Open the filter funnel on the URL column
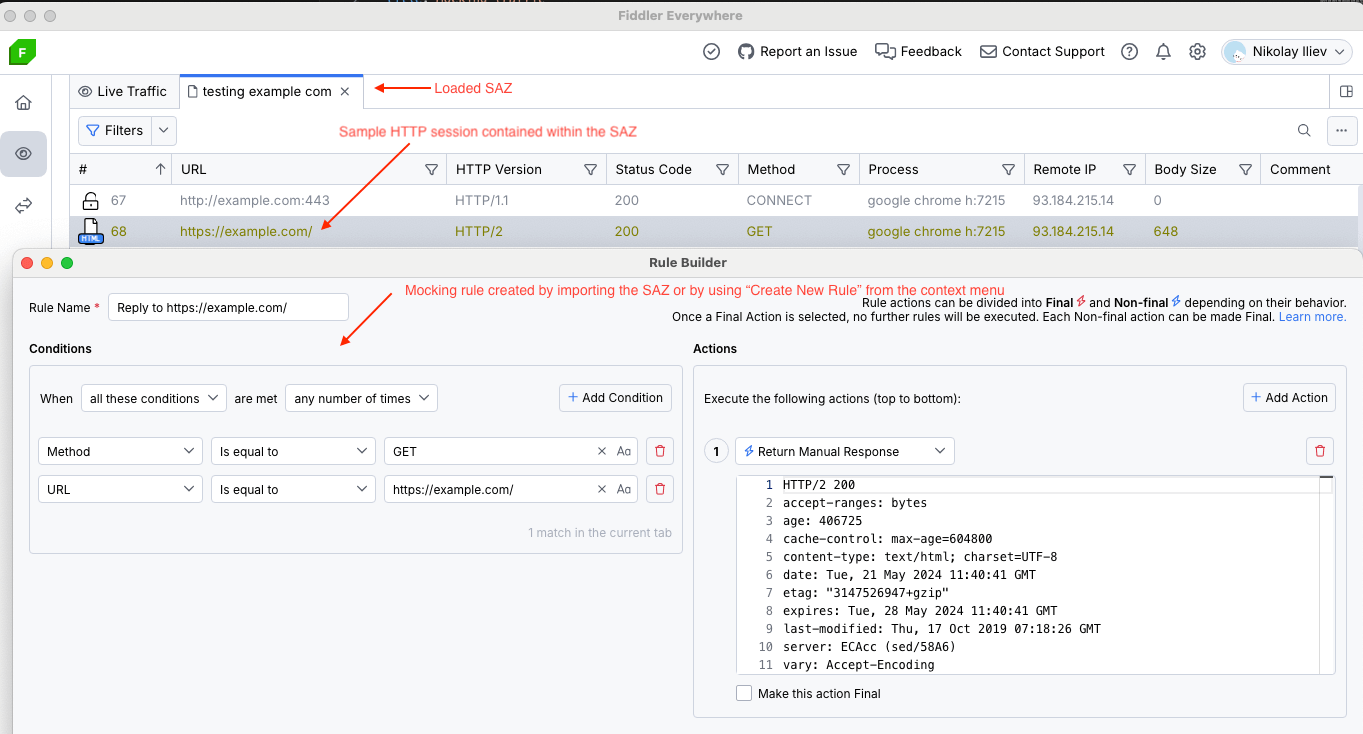Screen dimensions: 1363x734 (x=431, y=168)
